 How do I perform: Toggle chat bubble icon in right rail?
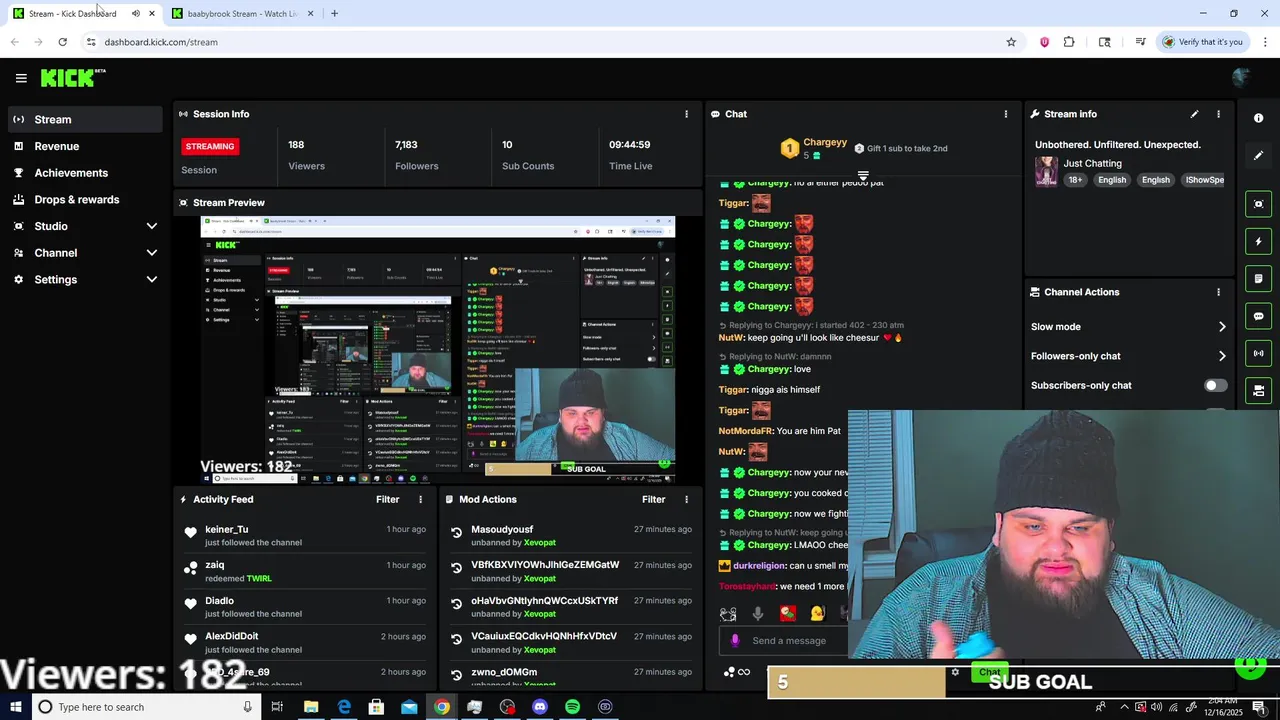(x=1259, y=316)
